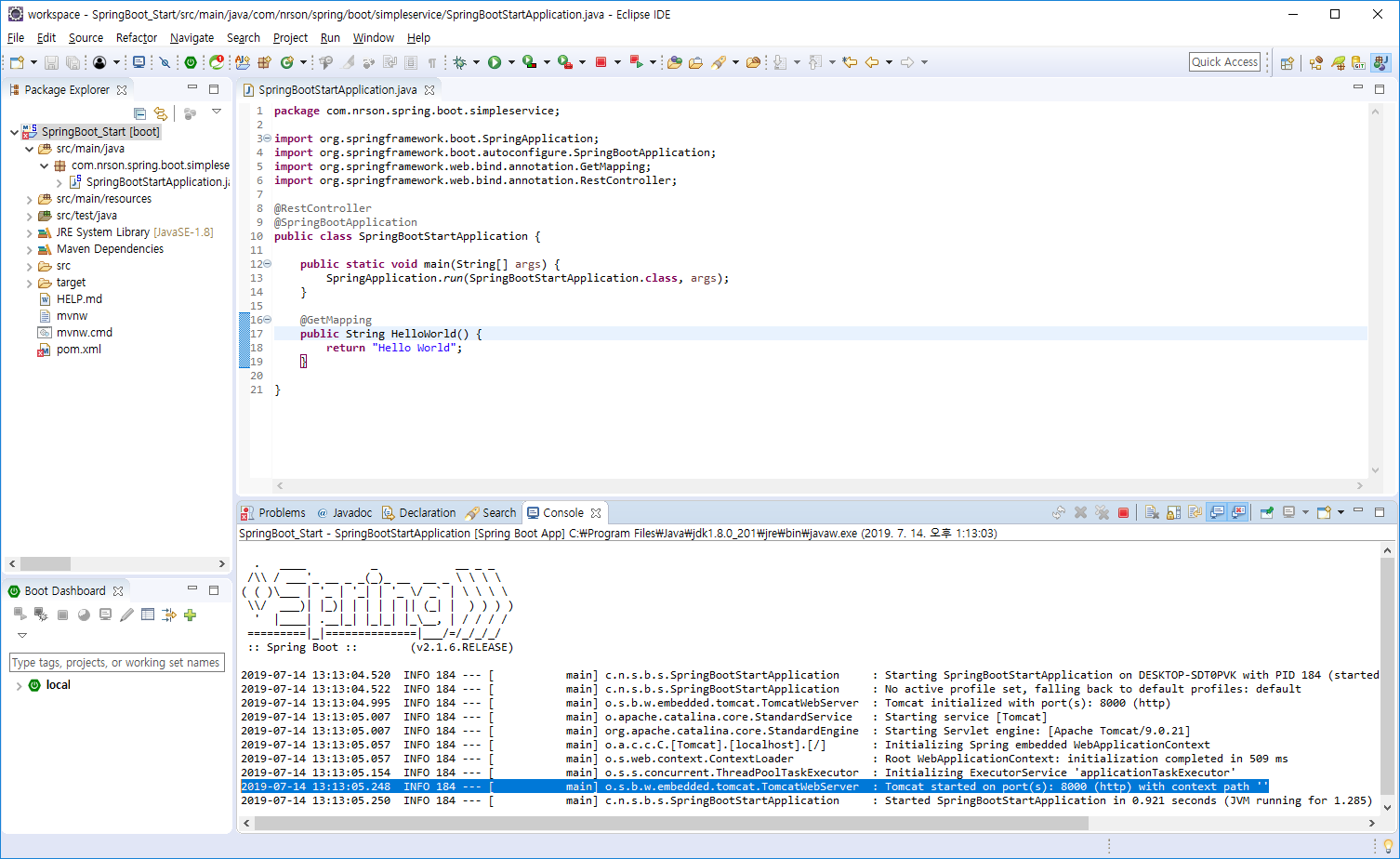Screen dimensions: 1400x859
Task: Toggle Show Console on Standard Out change
Action: pyautogui.click(x=1217, y=512)
